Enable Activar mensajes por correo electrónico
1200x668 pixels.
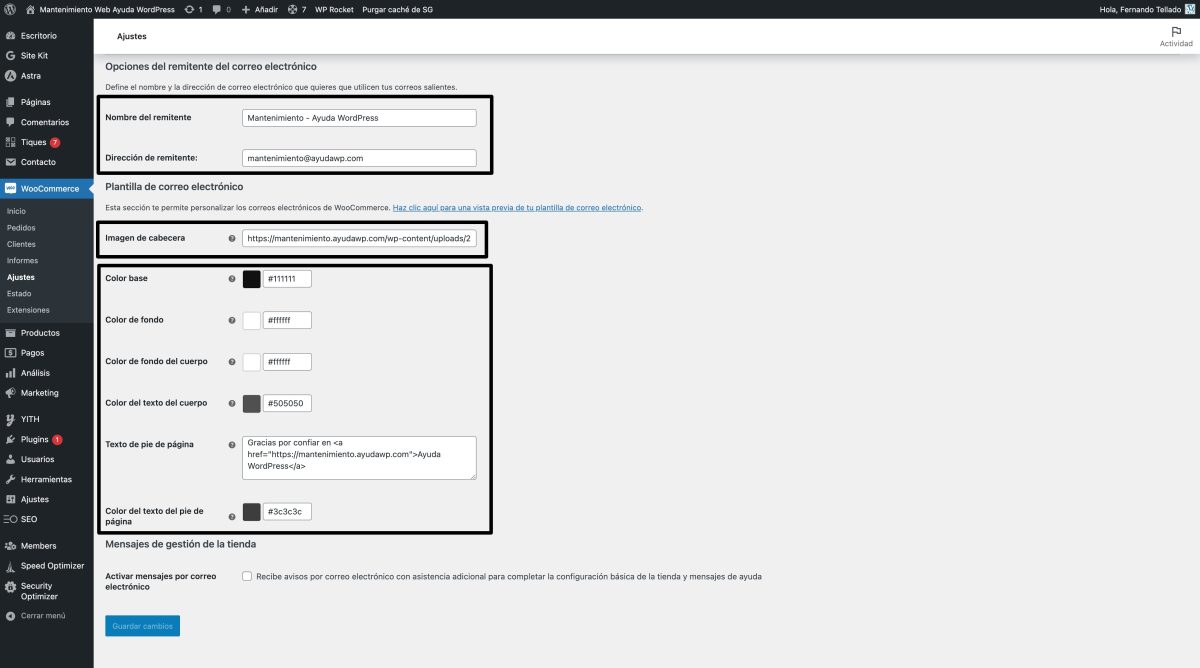point(246,576)
